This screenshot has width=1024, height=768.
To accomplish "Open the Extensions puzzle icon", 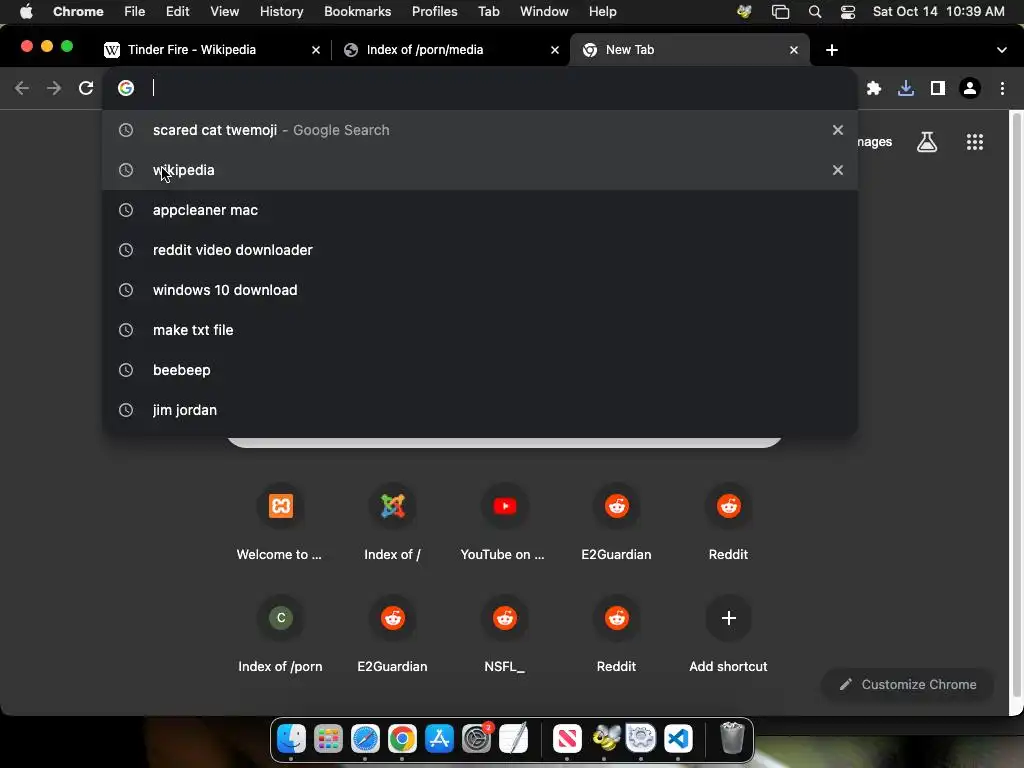I will 874,88.
